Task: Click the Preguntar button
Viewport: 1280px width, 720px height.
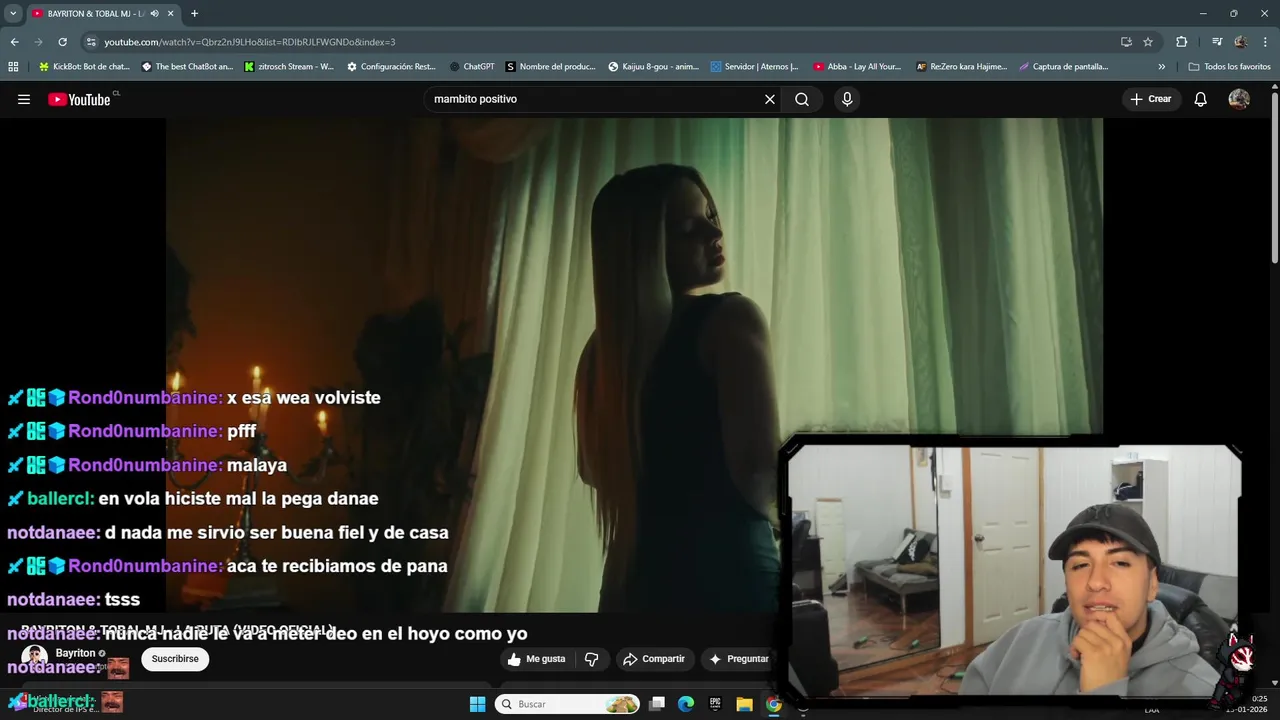Action: pyautogui.click(x=739, y=659)
